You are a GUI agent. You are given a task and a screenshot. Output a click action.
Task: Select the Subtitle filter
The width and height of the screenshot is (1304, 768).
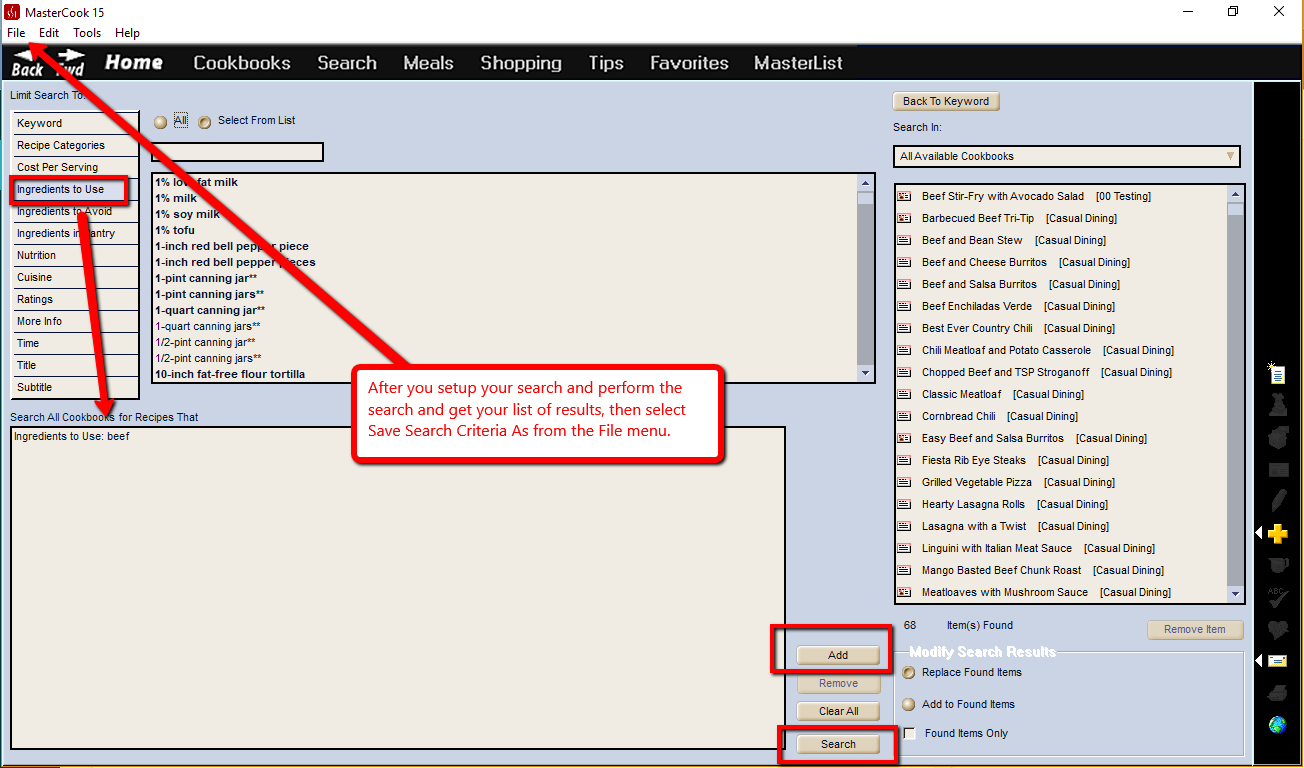tap(75, 387)
